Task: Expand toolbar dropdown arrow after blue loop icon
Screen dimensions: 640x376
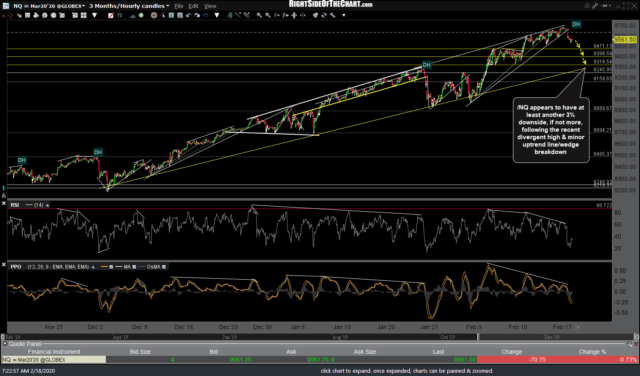Action: tap(217, 16)
